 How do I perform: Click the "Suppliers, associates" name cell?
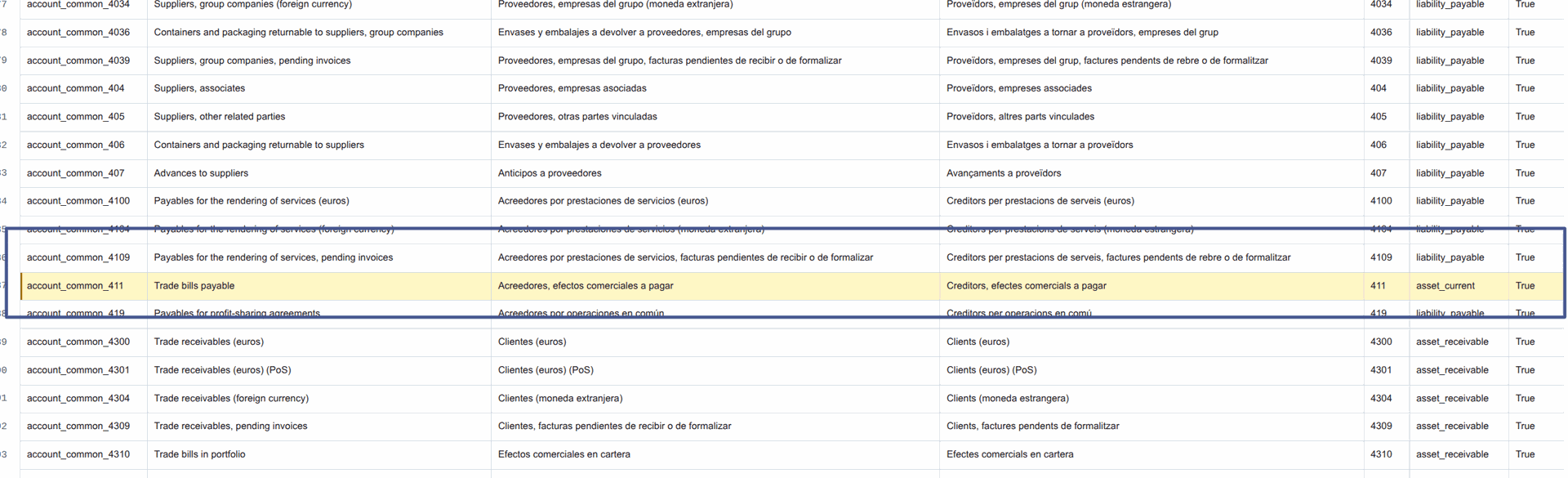point(199,88)
